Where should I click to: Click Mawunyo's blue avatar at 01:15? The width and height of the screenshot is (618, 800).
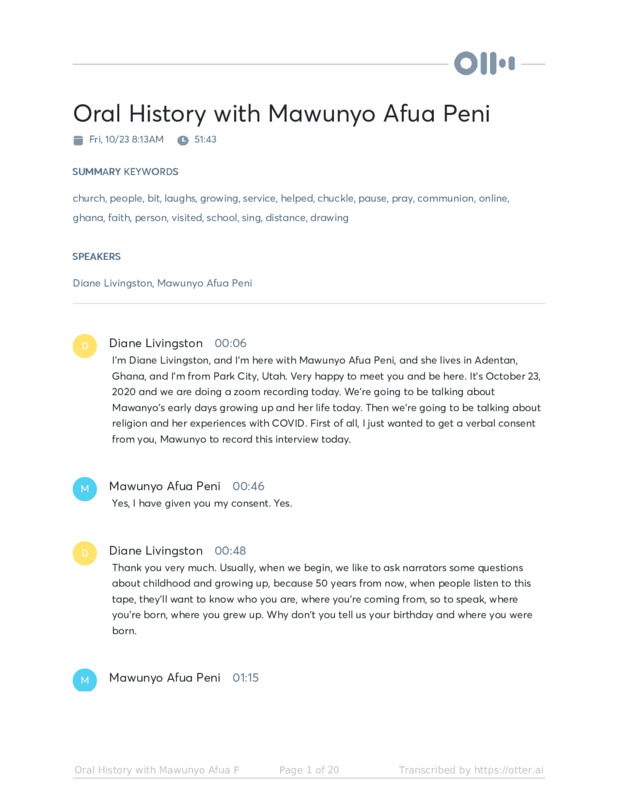point(85,680)
